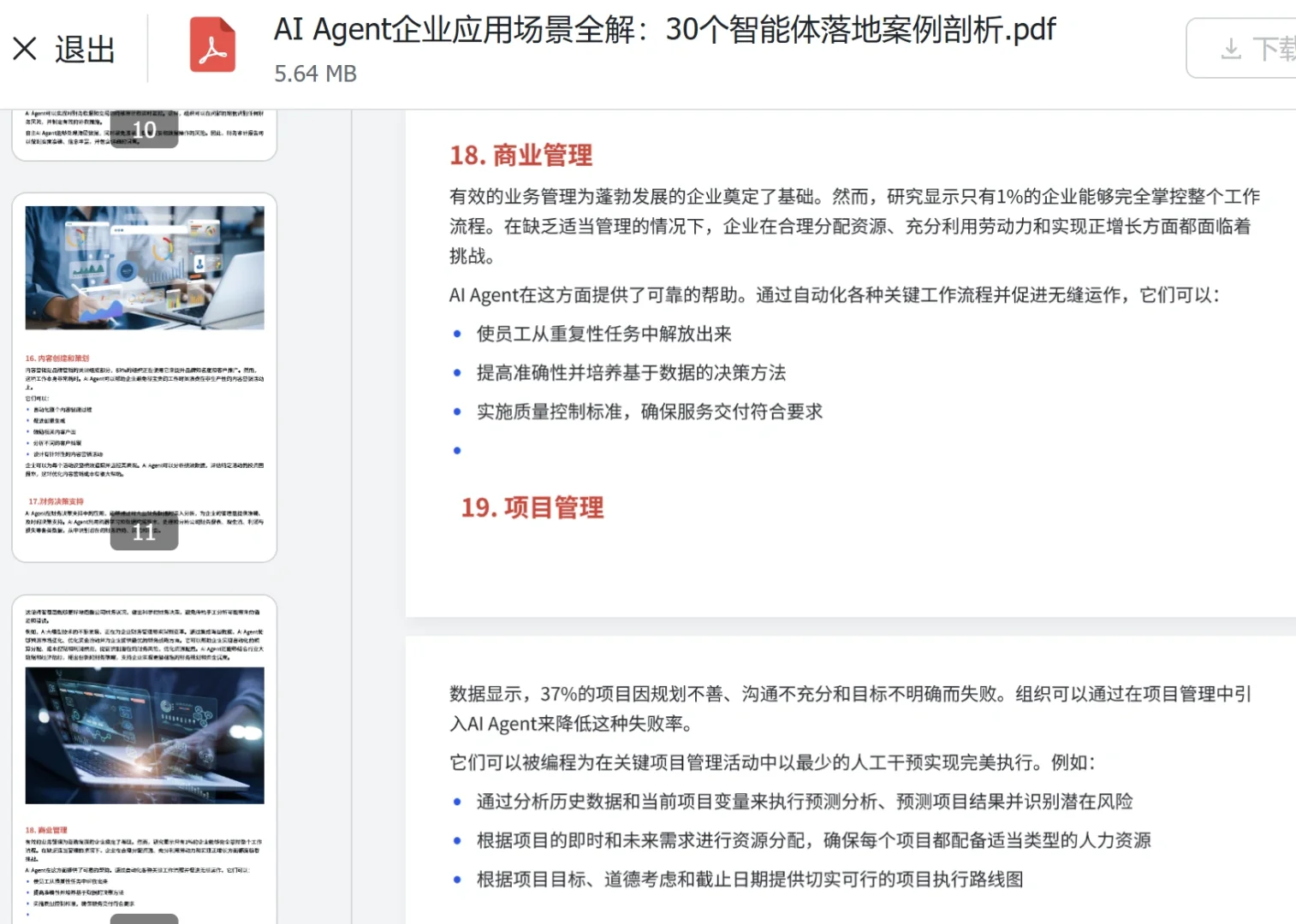Screen dimensions: 1296x924
Task: Click the 下载 download button text
Action: point(1274,49)
